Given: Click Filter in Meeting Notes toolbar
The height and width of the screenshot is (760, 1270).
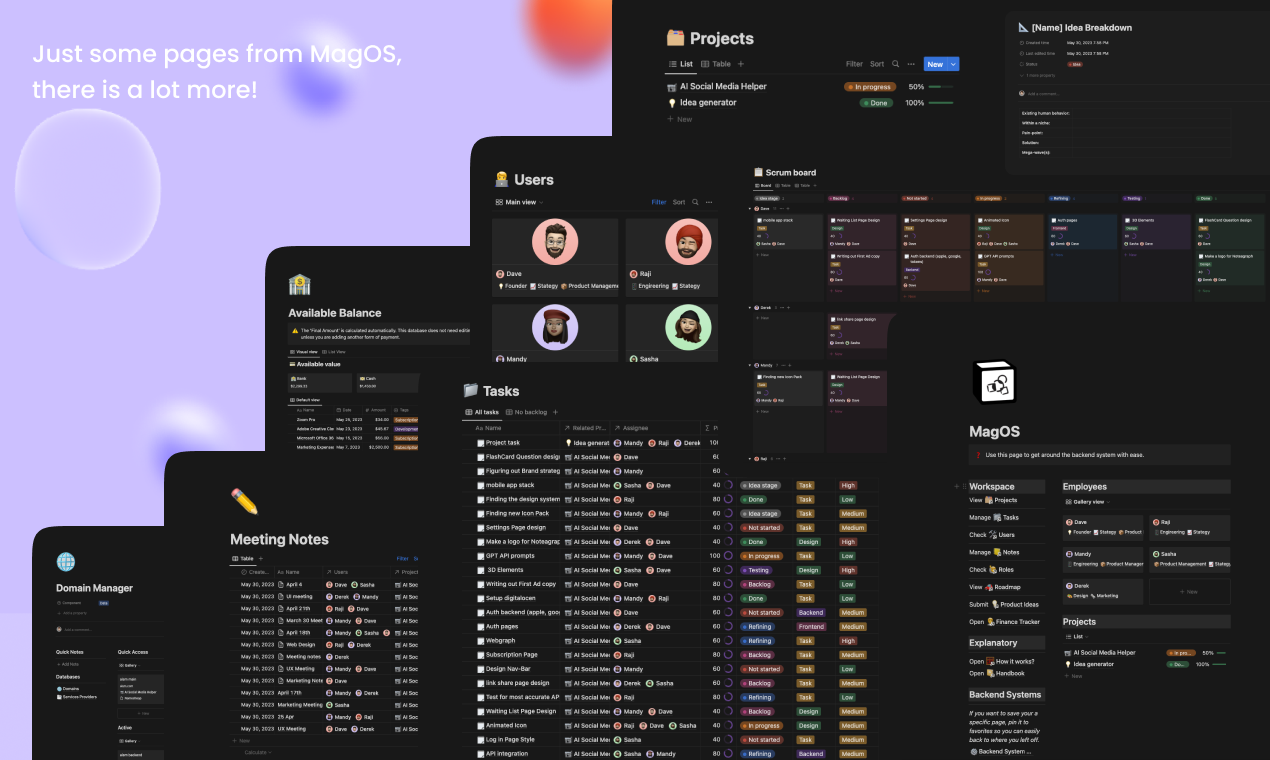Looking at the screenshot, I should pos(402,558).
